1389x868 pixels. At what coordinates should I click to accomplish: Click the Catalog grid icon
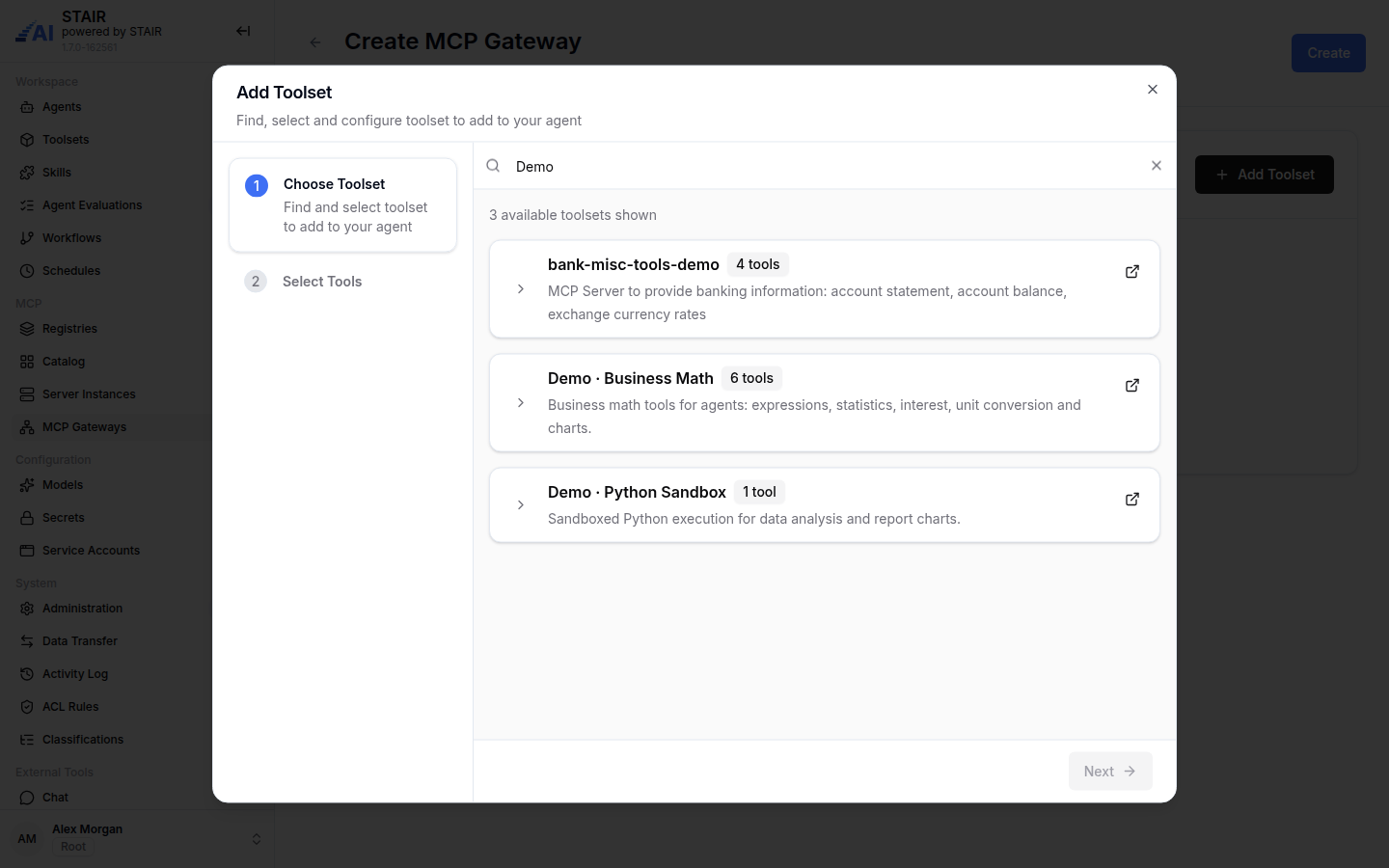[27, 362]
